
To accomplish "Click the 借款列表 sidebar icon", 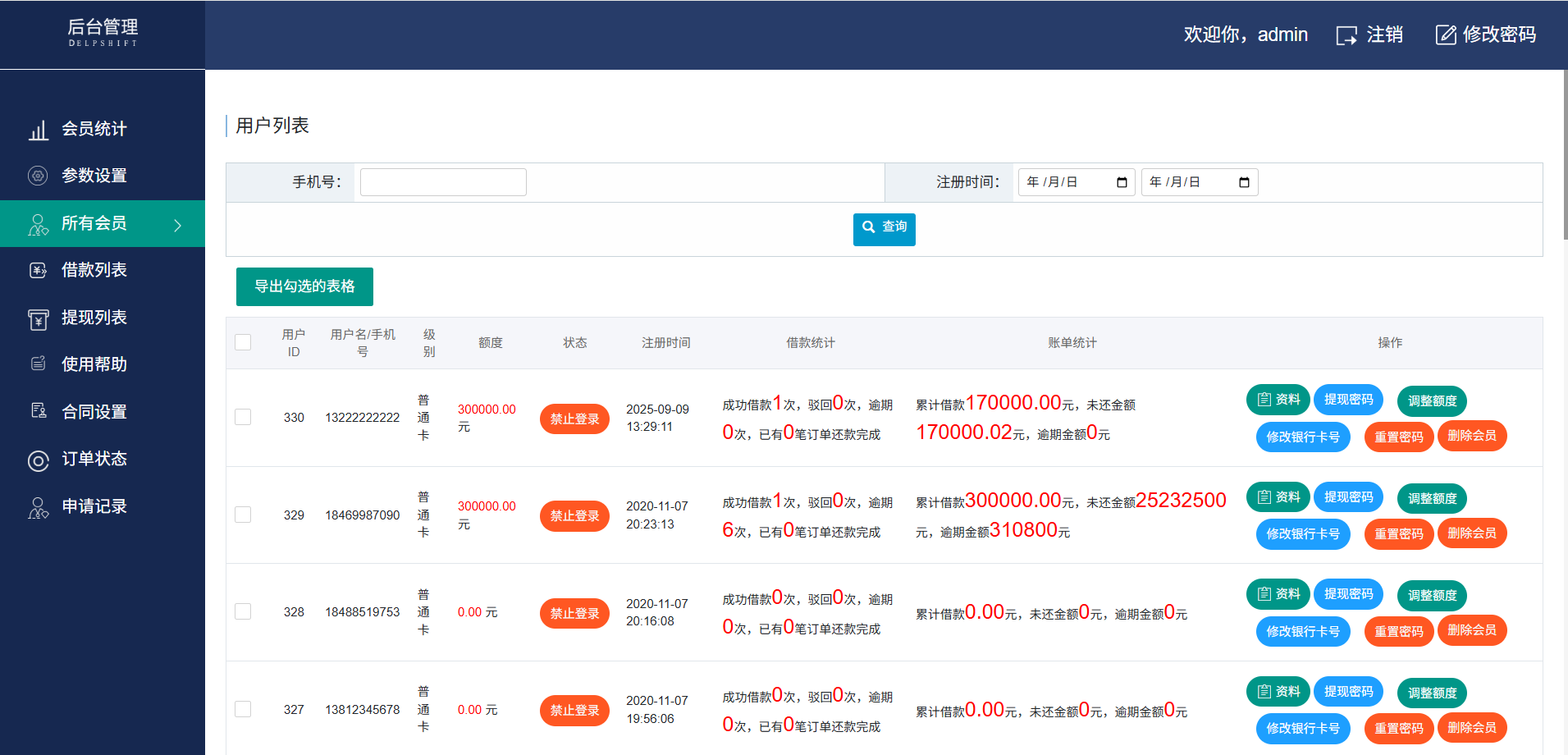I will (x=38, y=270).
